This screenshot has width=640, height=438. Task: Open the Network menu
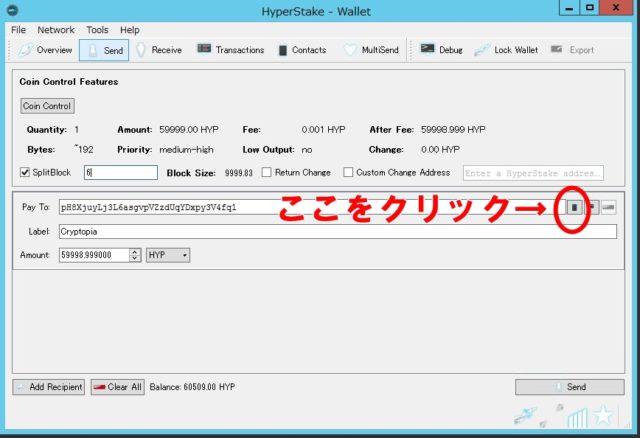56,30
